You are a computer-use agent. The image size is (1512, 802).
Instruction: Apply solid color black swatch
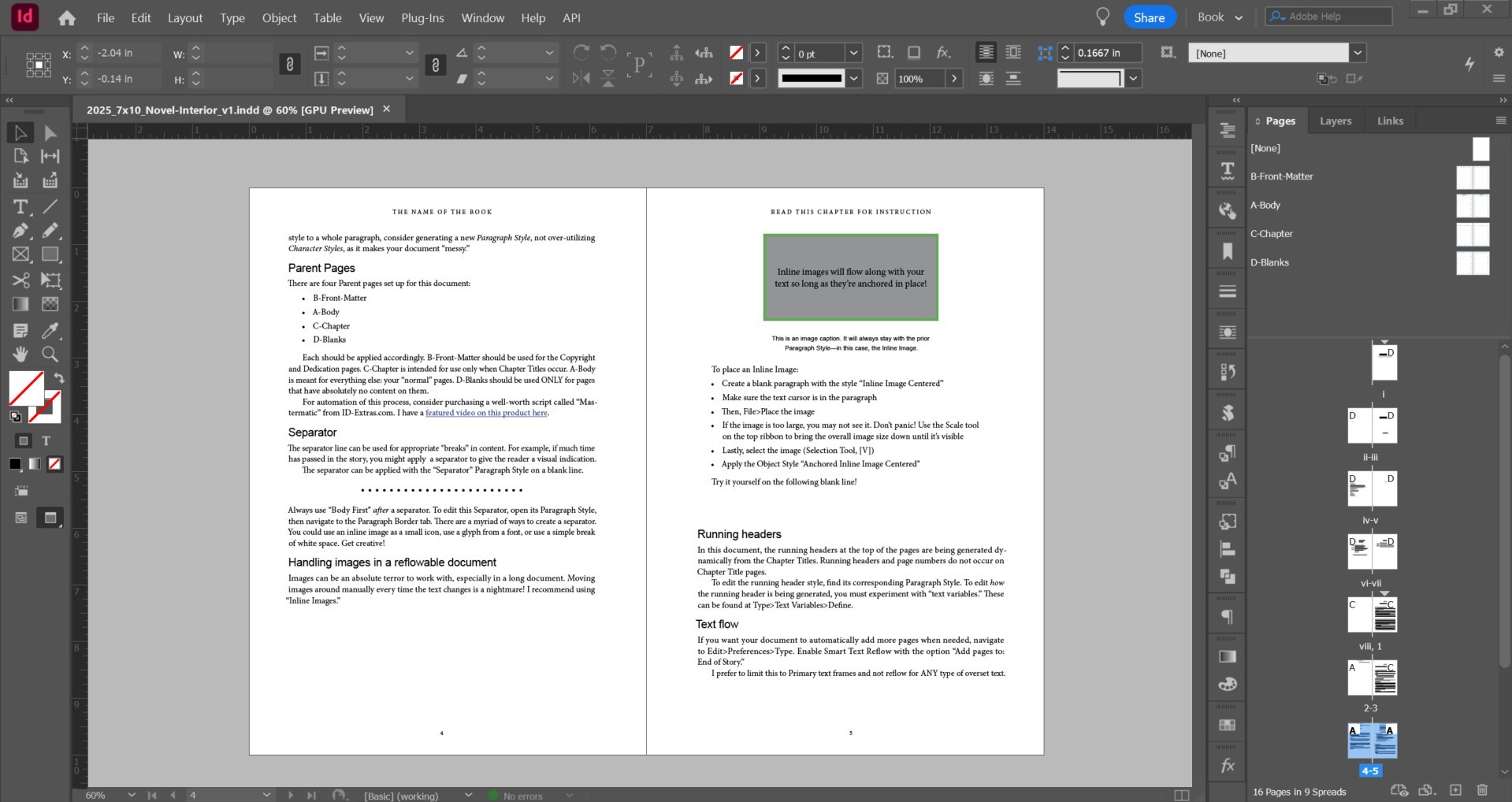[x=15, y=464]
